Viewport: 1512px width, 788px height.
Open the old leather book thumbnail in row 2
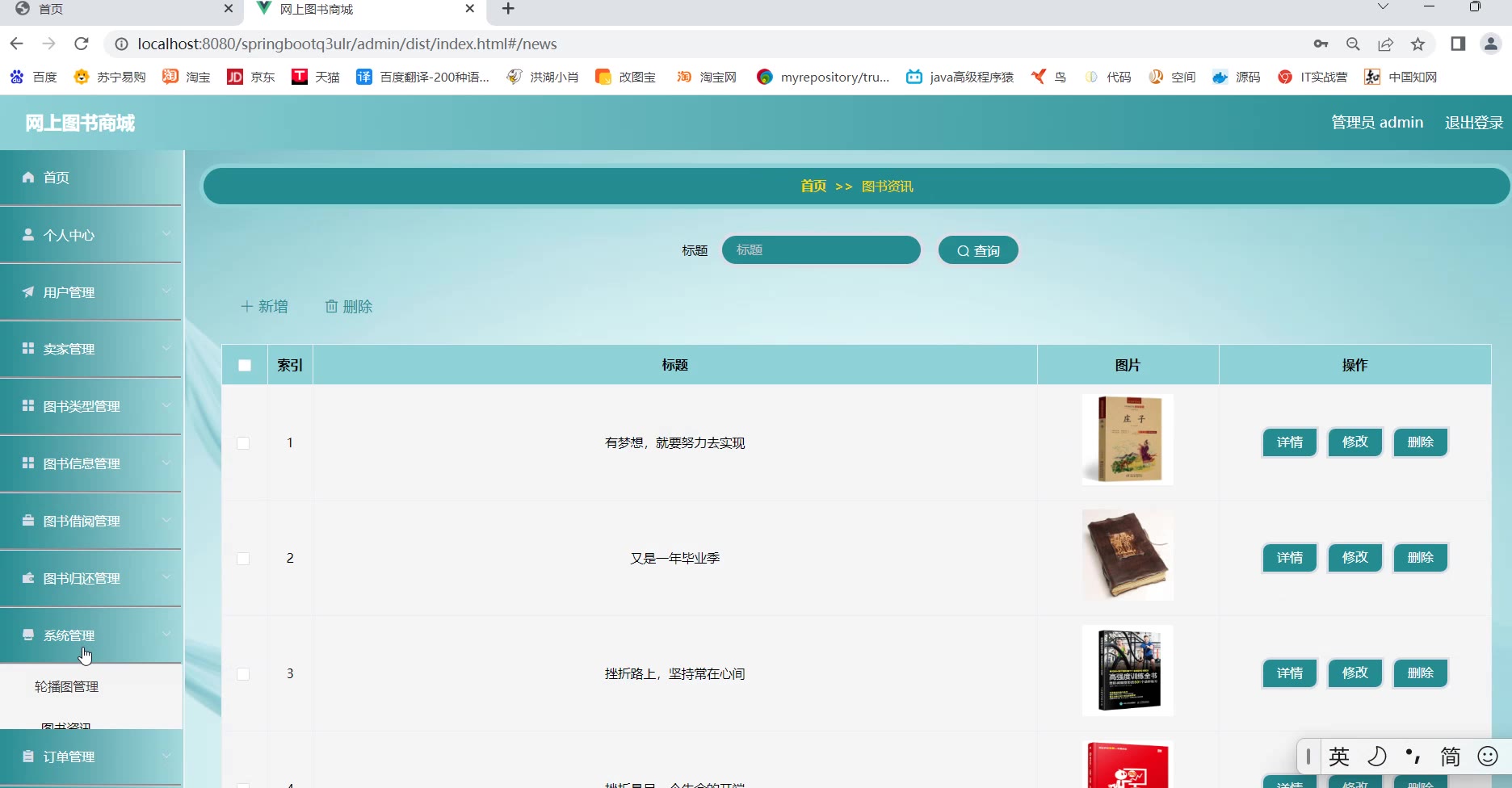pyautogui.click(x=1128, y=555)
